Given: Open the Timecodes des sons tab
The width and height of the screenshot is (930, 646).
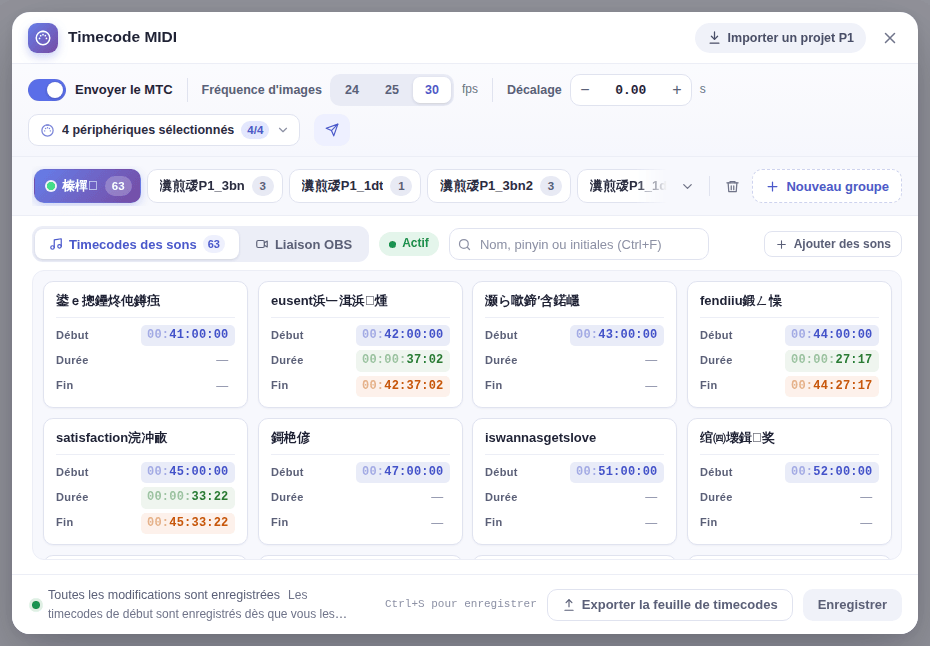Looking at the screenshot, I should tap(137, 244).
